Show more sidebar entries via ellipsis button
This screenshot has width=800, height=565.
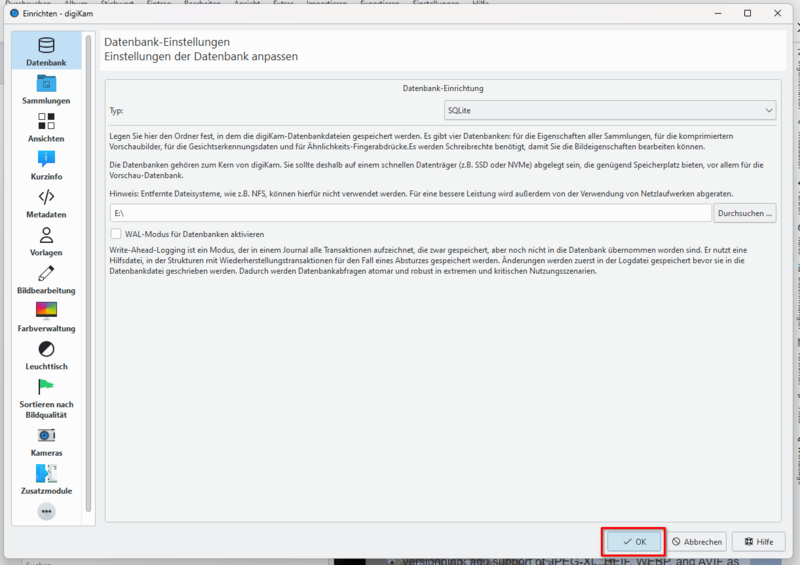46,511
